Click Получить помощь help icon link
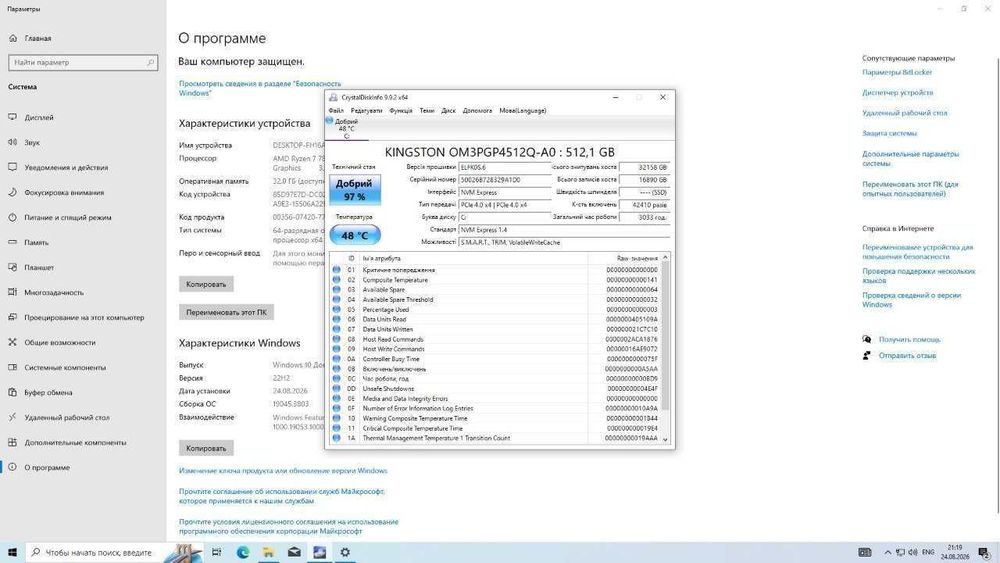Screen dimensions: 1000x563 (x=909, y=339)
